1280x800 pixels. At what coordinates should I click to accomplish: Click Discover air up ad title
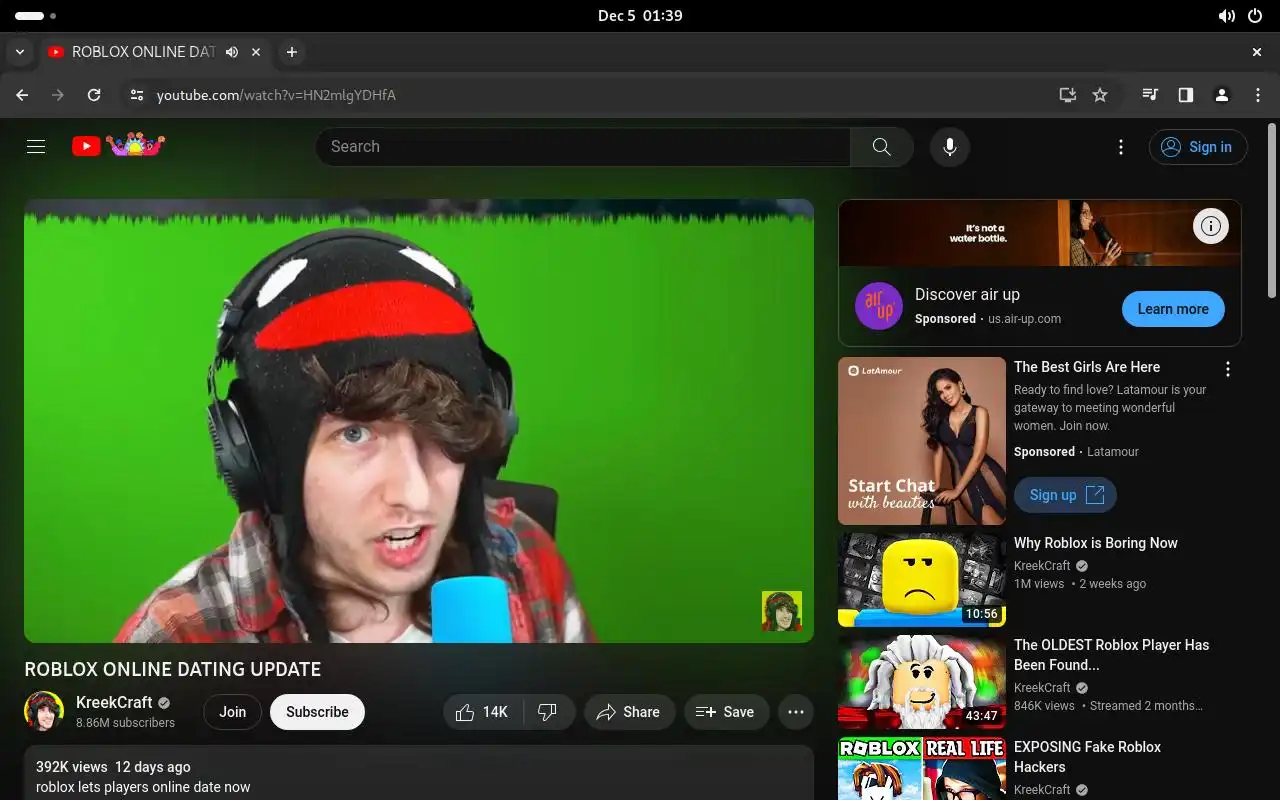coord(967,294)
